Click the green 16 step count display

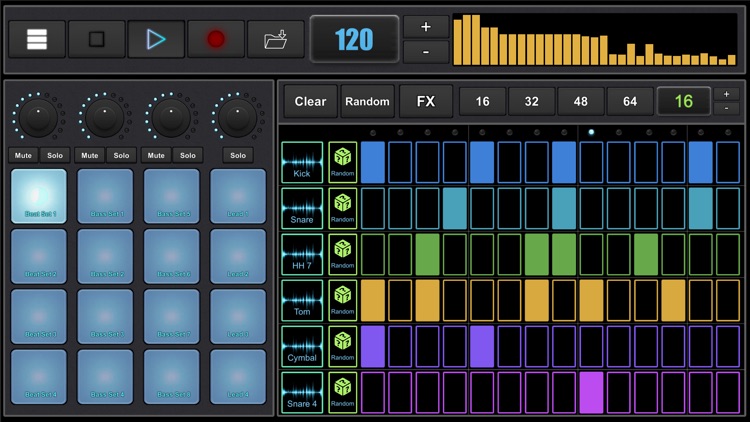point(684,101)
